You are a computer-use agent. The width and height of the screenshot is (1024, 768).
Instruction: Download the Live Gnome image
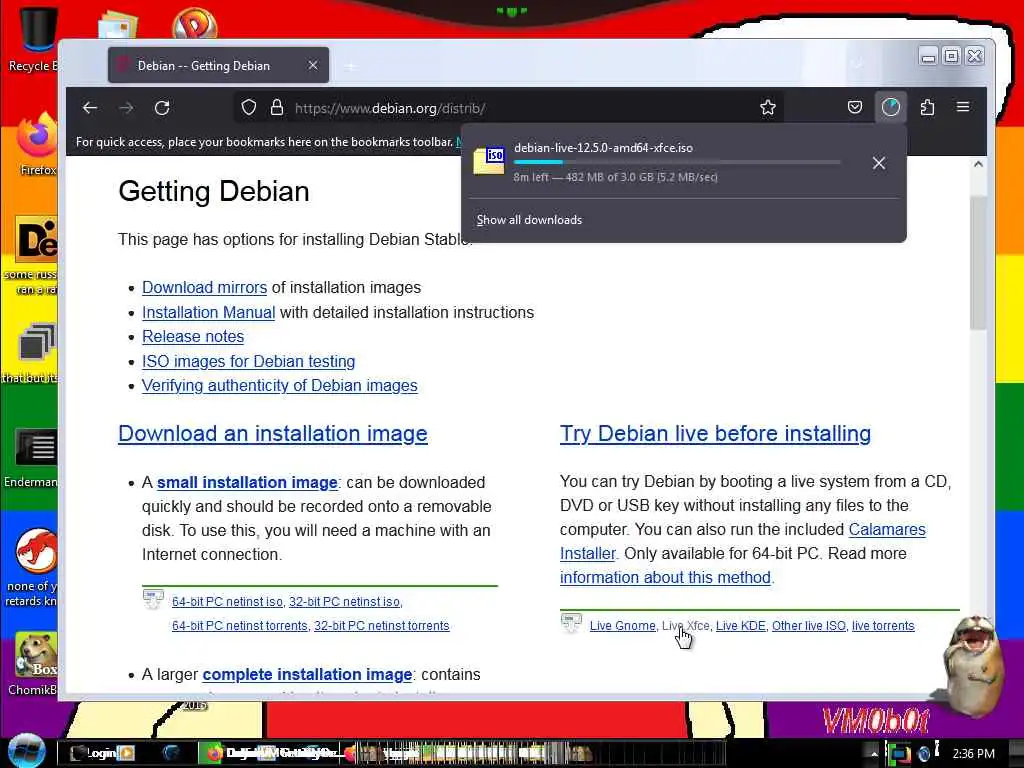622,626
